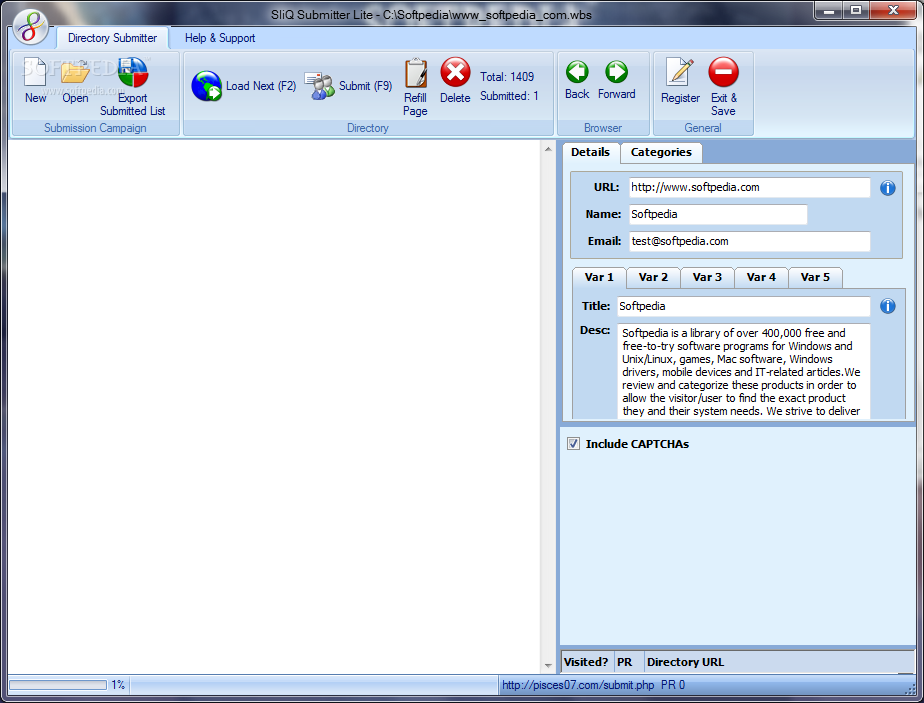Click the browser pane scrollbar down arrow
Screen dimensions: 924x703
[x=548, y=665]
